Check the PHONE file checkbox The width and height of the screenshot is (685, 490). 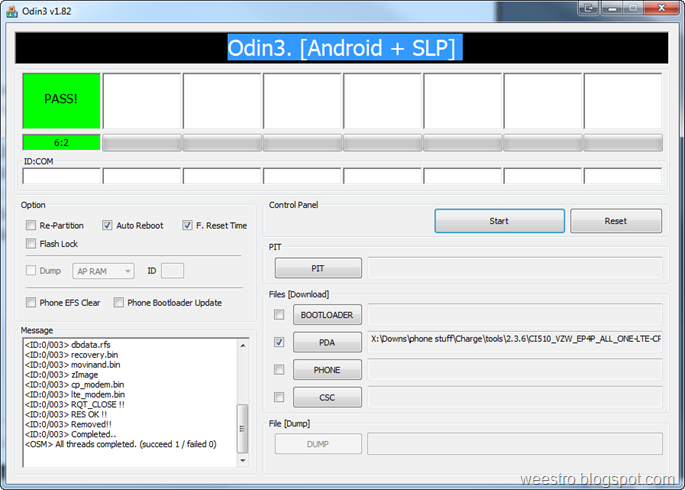pyautogui.click(x=279, y=369)
